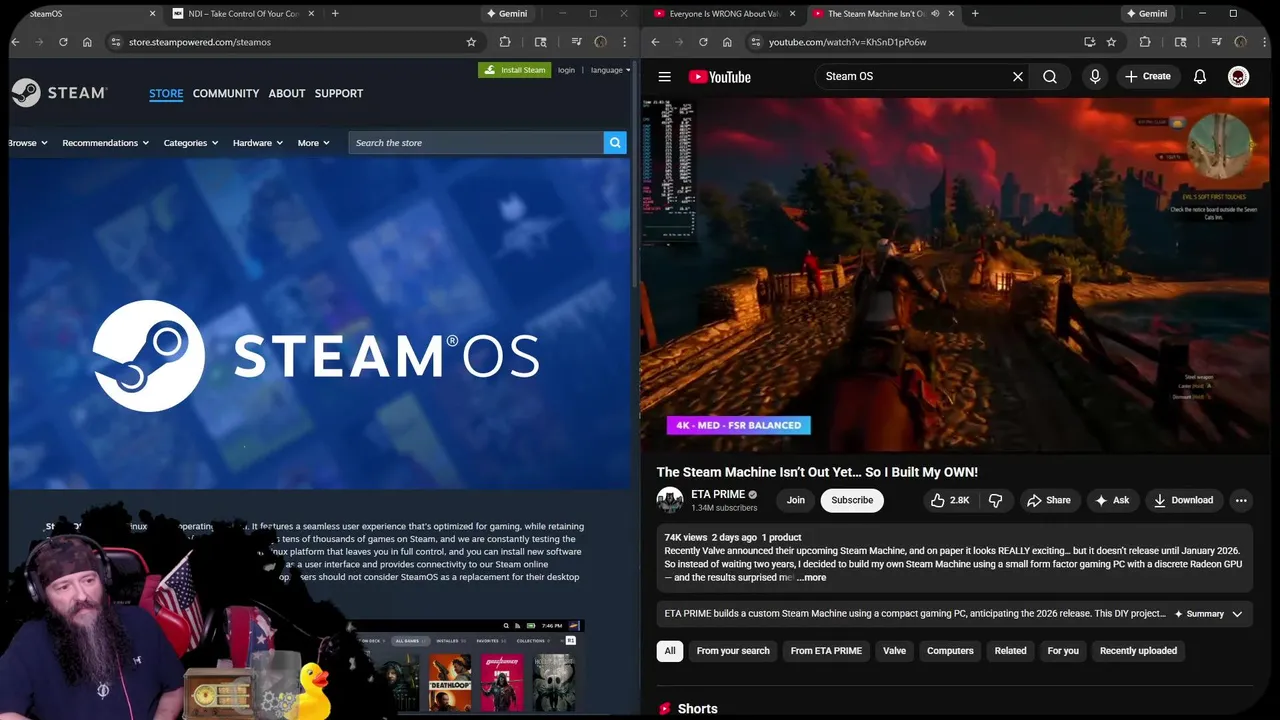Open extensions puzzle icon in Steam window
1280x720 pixels.
(505, 42)
